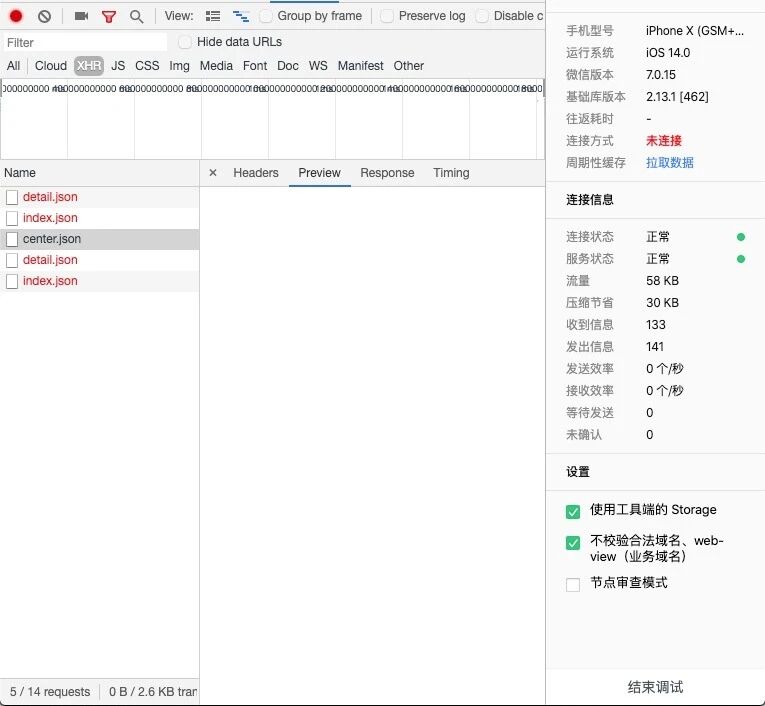765x706 pixels.
Task: Filter requests by CSS
Action: click(147, 66)
